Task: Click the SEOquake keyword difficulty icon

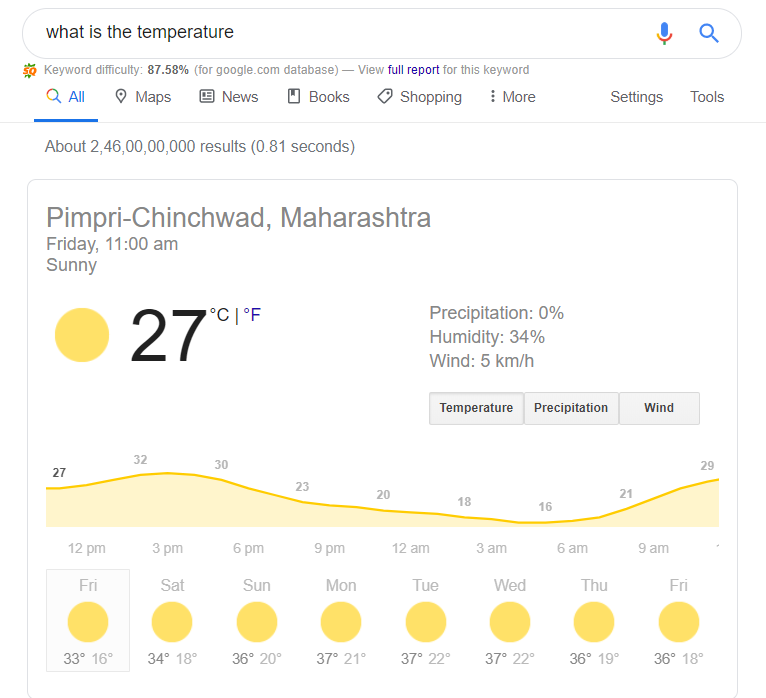Action: click(x=30, y=70)
